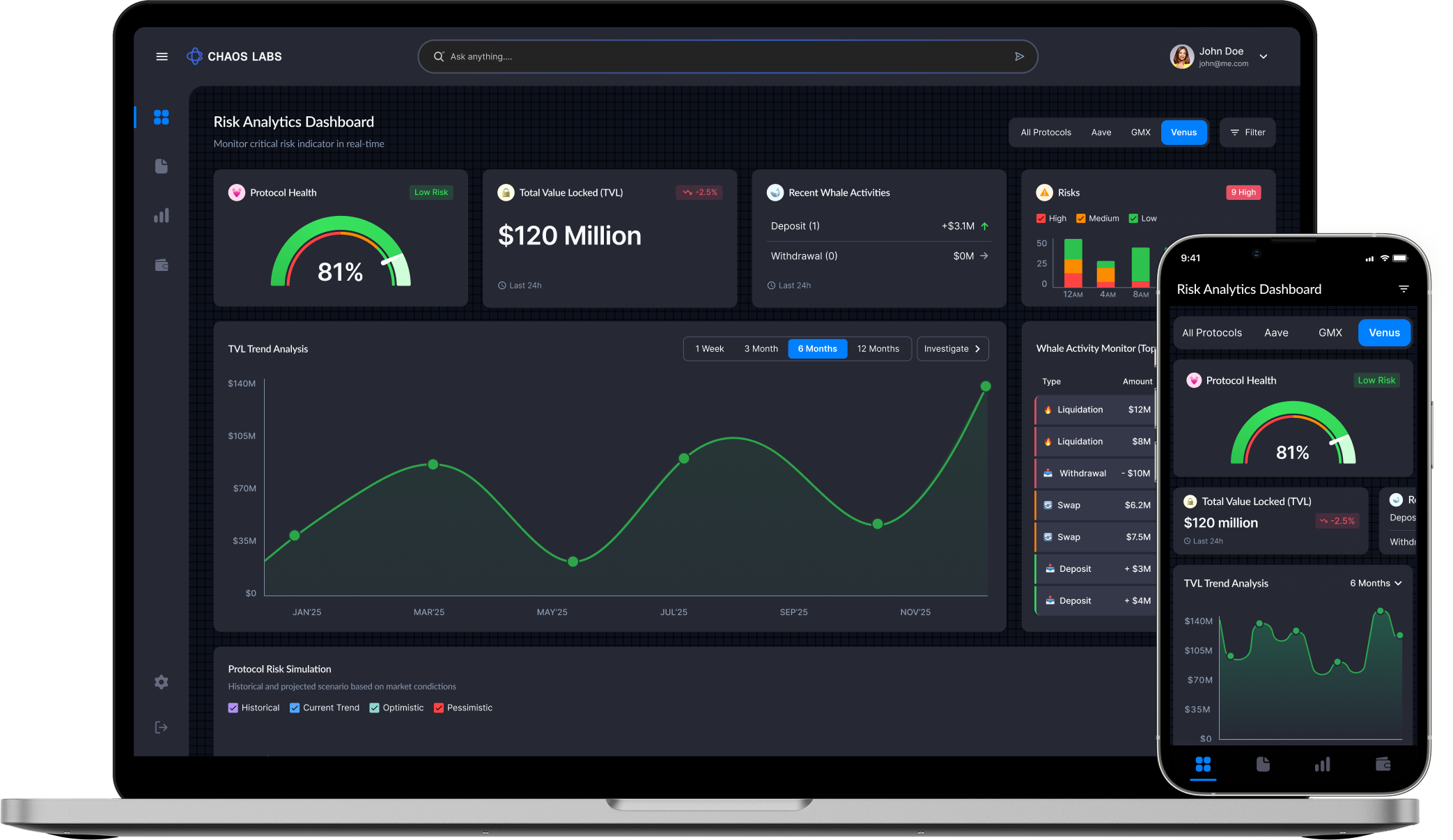Select the 6 Months range tab

(817, 349)
